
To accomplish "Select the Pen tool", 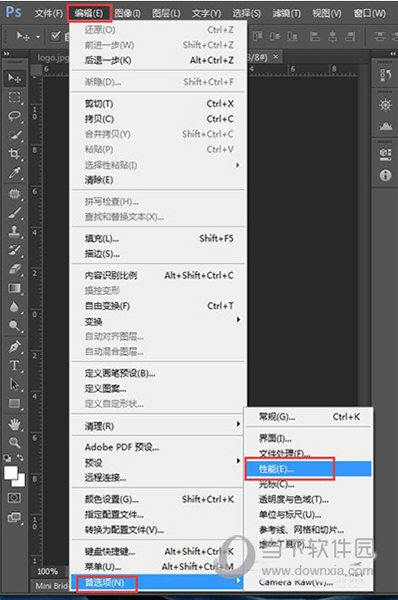I will 15,347.
